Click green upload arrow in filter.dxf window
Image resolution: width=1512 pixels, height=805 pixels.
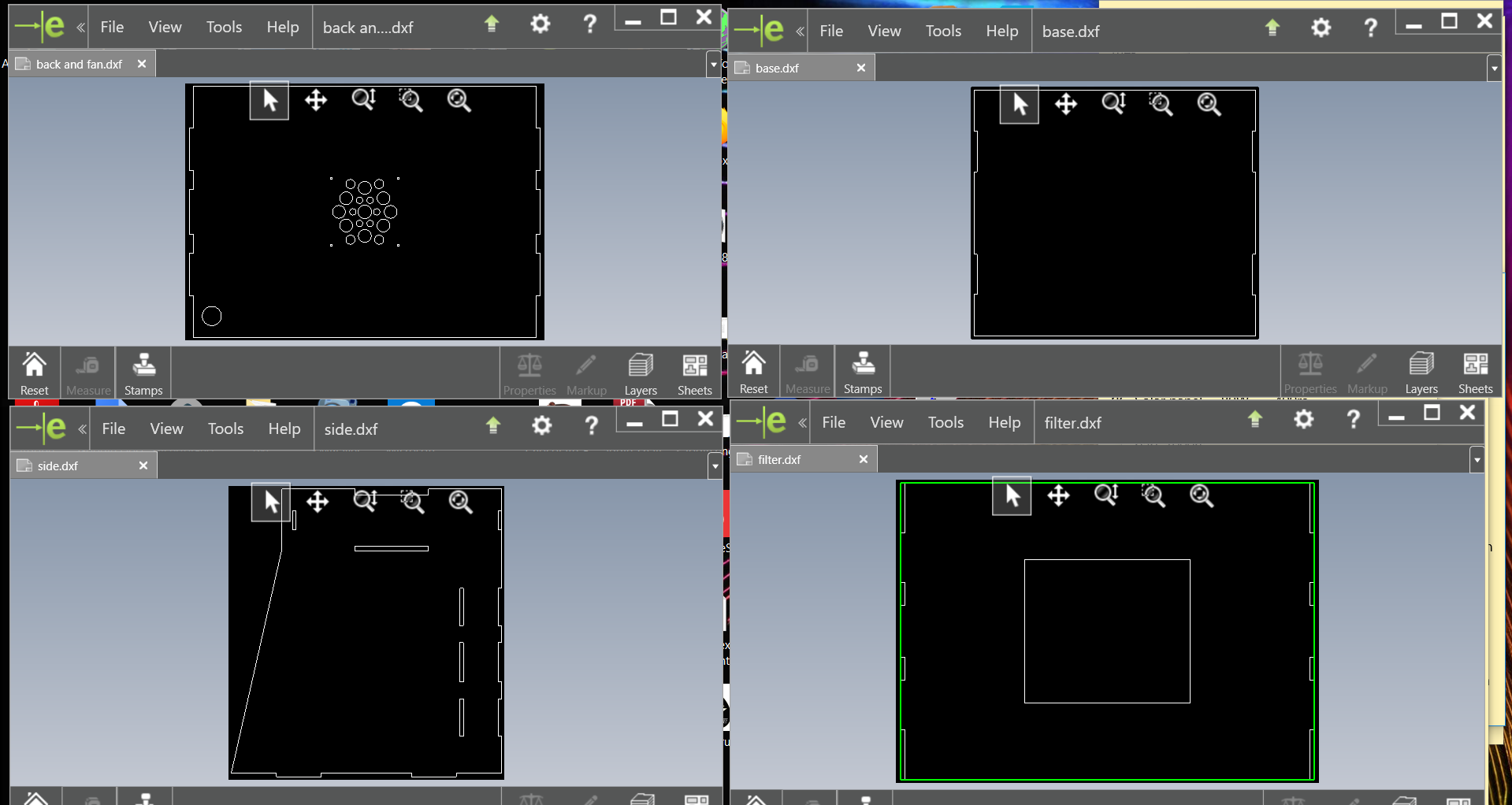[1255, 420]
